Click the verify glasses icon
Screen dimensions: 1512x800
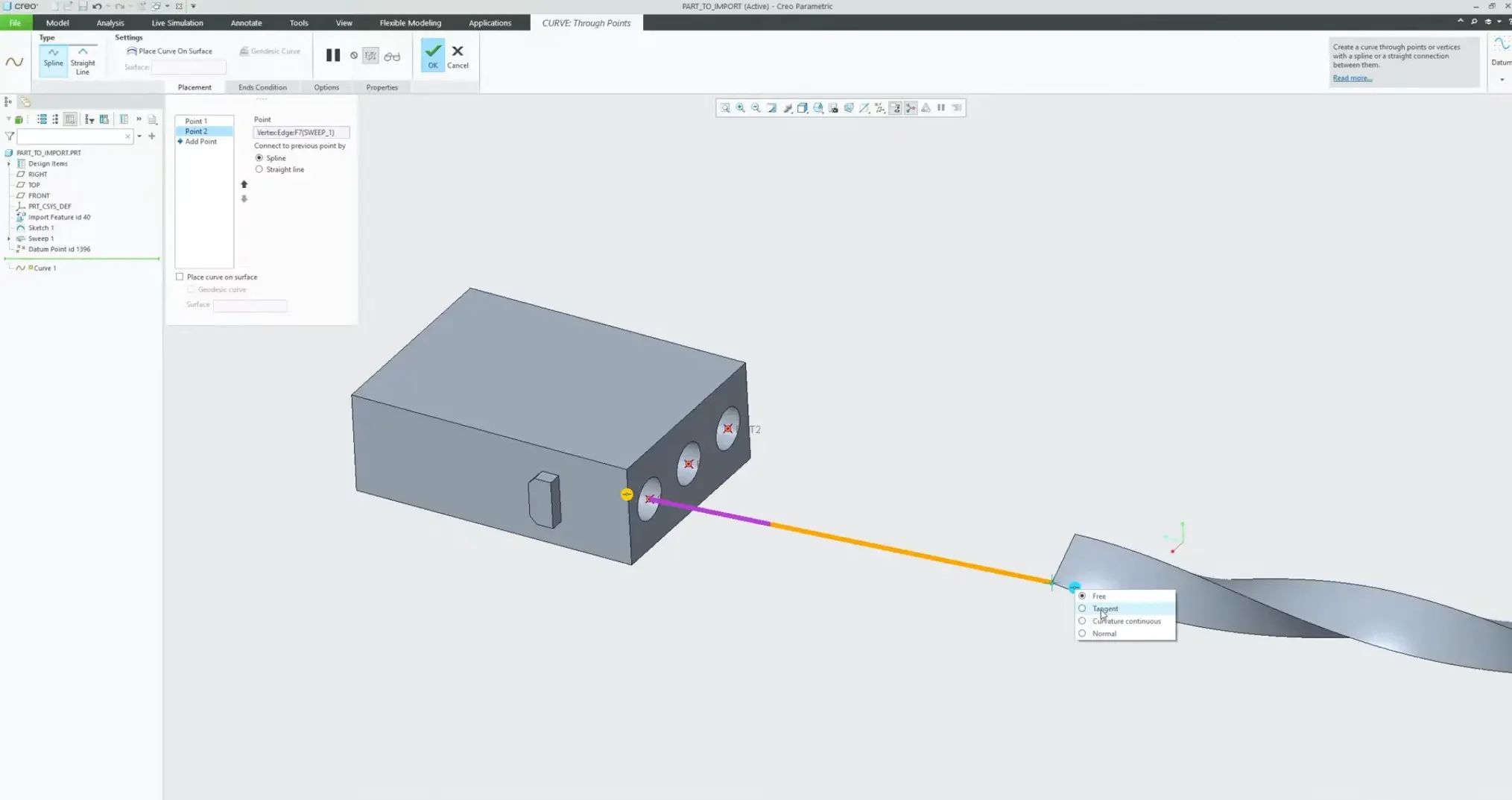click(x=392, y=56)
